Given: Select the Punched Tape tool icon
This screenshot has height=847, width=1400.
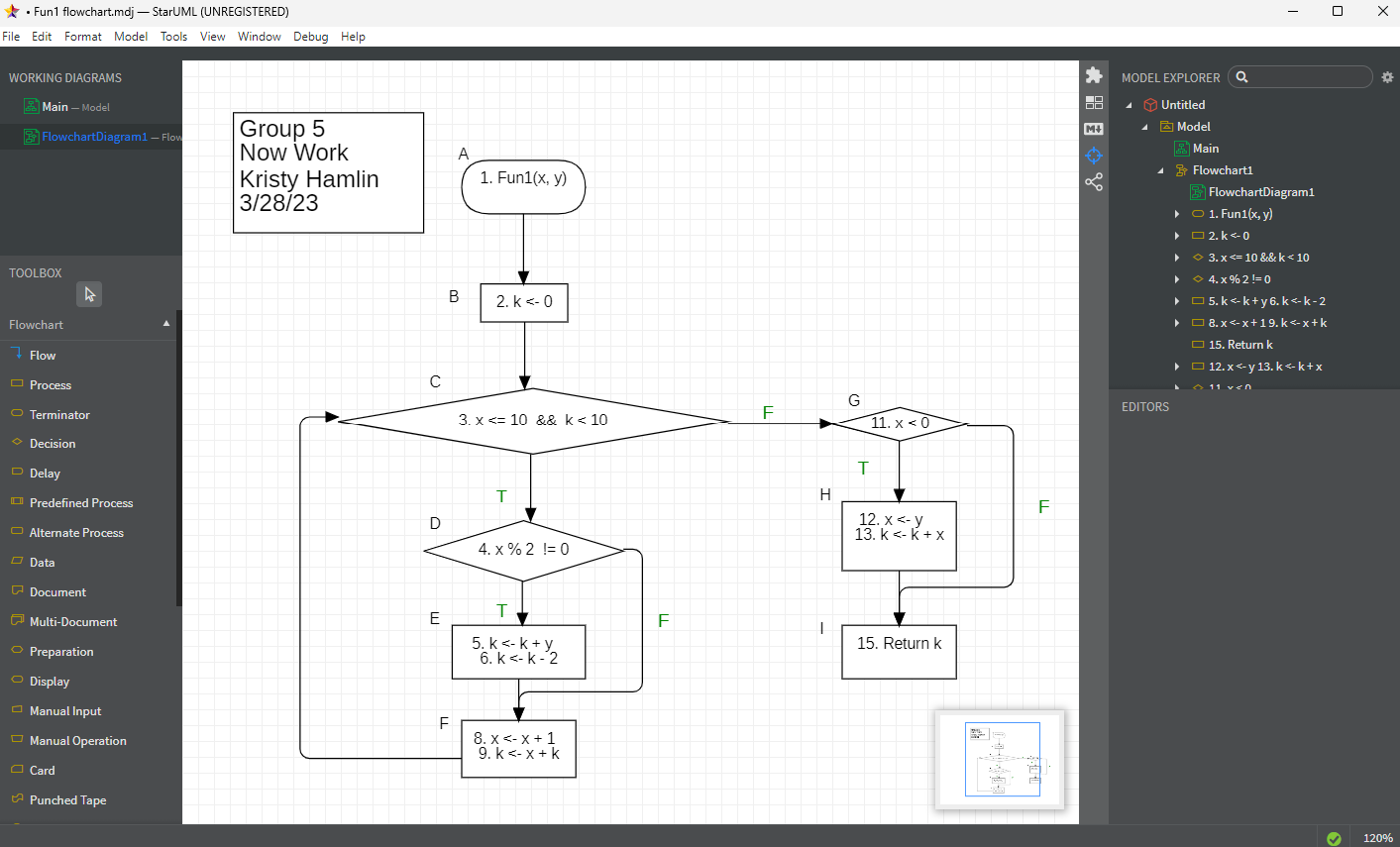Looking at the screenshot, I should pos(17,798).
